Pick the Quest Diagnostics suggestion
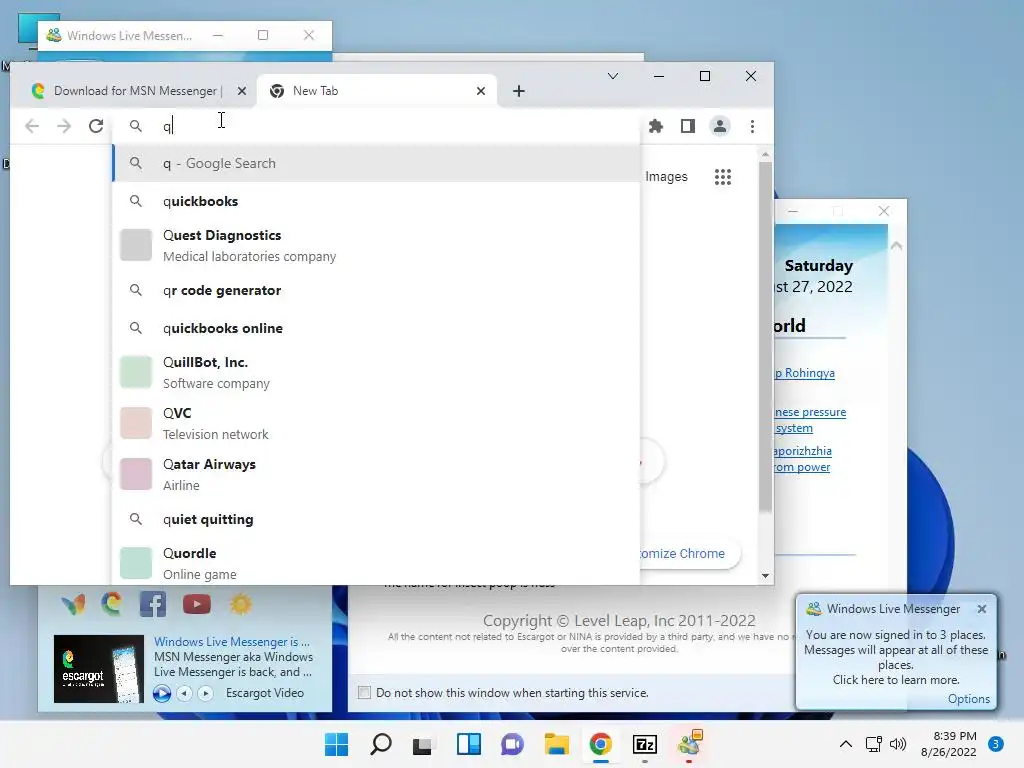The width and height of the screenshot is (1024, 768). (x=376, y=246)
